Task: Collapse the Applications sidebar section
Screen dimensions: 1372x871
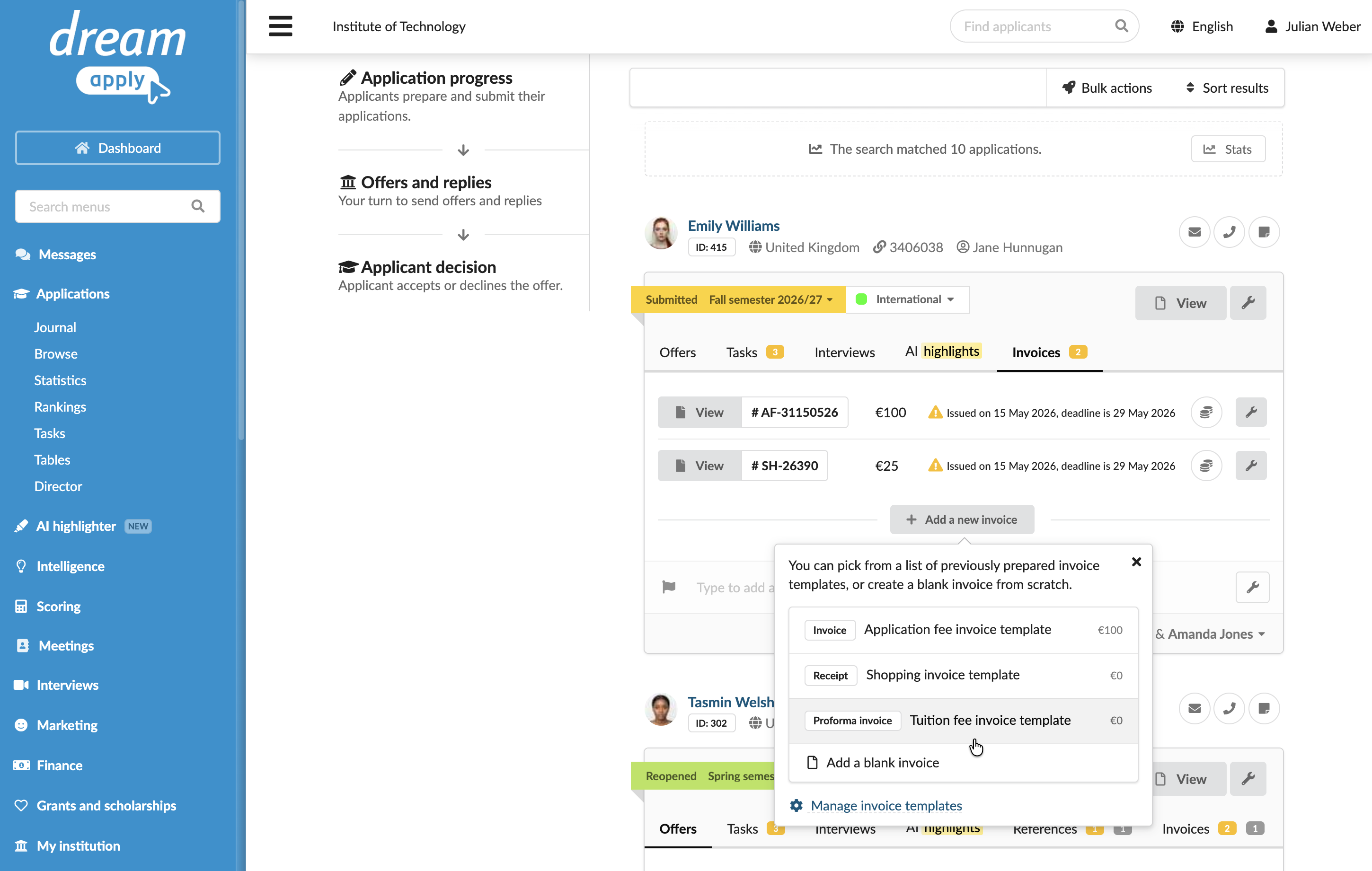Action: click(62, 294)
